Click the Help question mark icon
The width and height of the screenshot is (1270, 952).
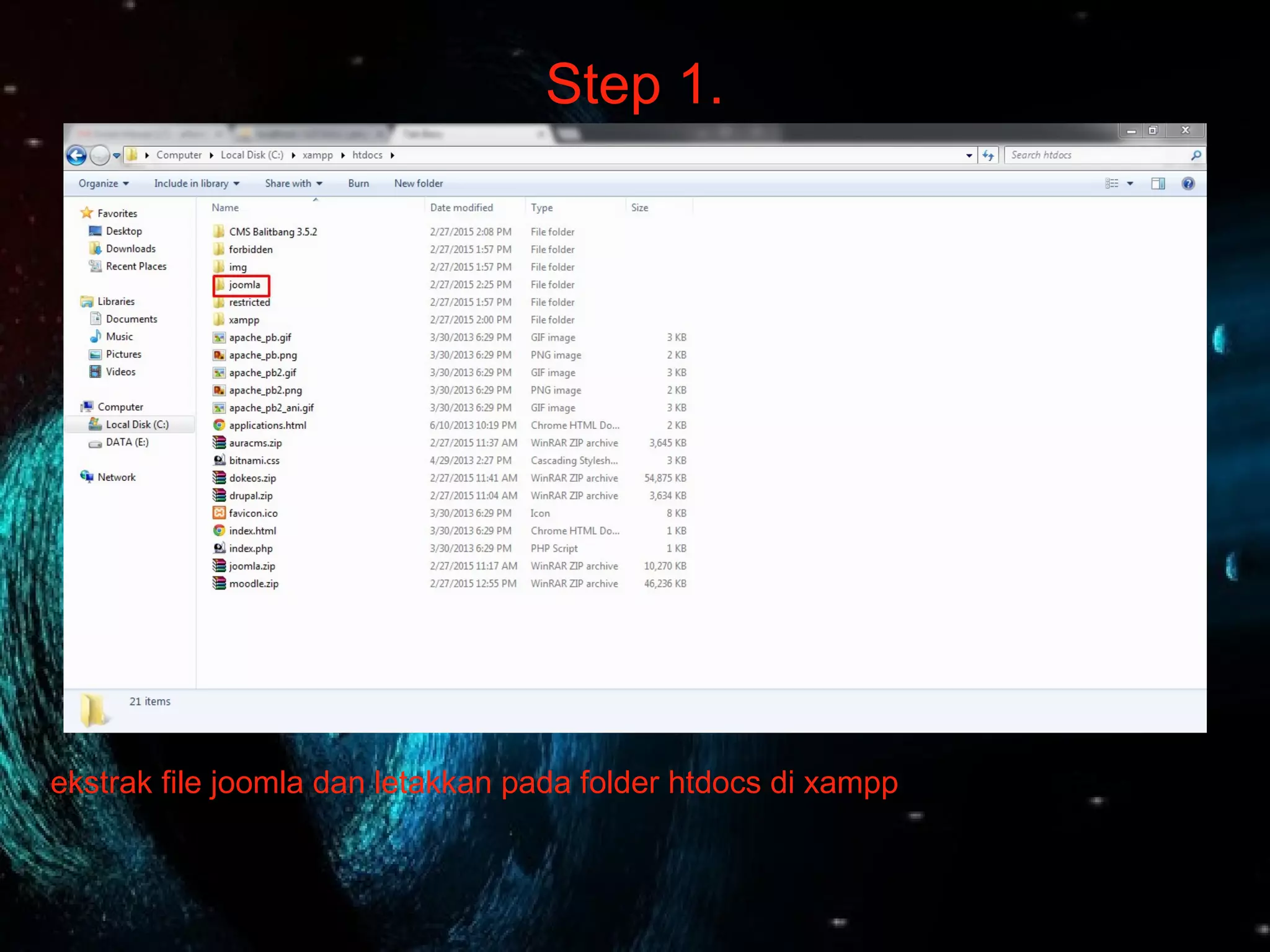[1188, 183]
